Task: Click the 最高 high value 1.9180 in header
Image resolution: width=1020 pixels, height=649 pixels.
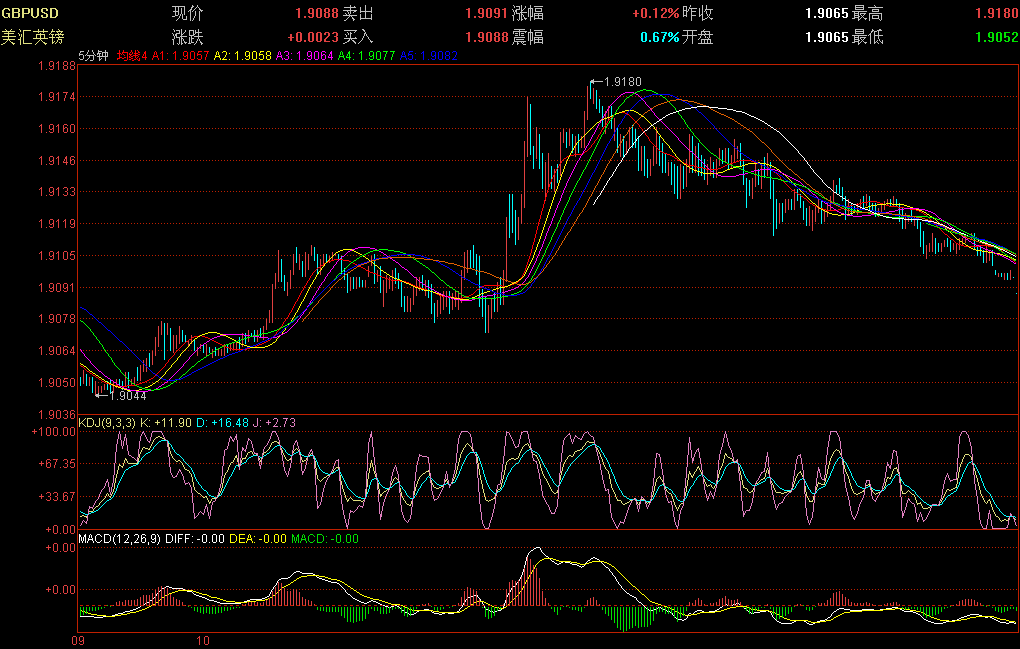Action: [995, 14]
